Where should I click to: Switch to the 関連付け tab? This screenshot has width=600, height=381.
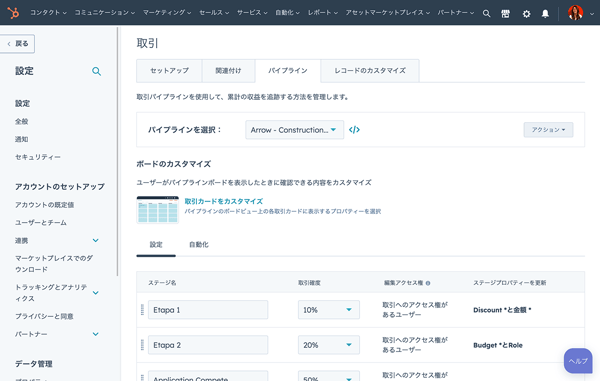pos(228,71)
